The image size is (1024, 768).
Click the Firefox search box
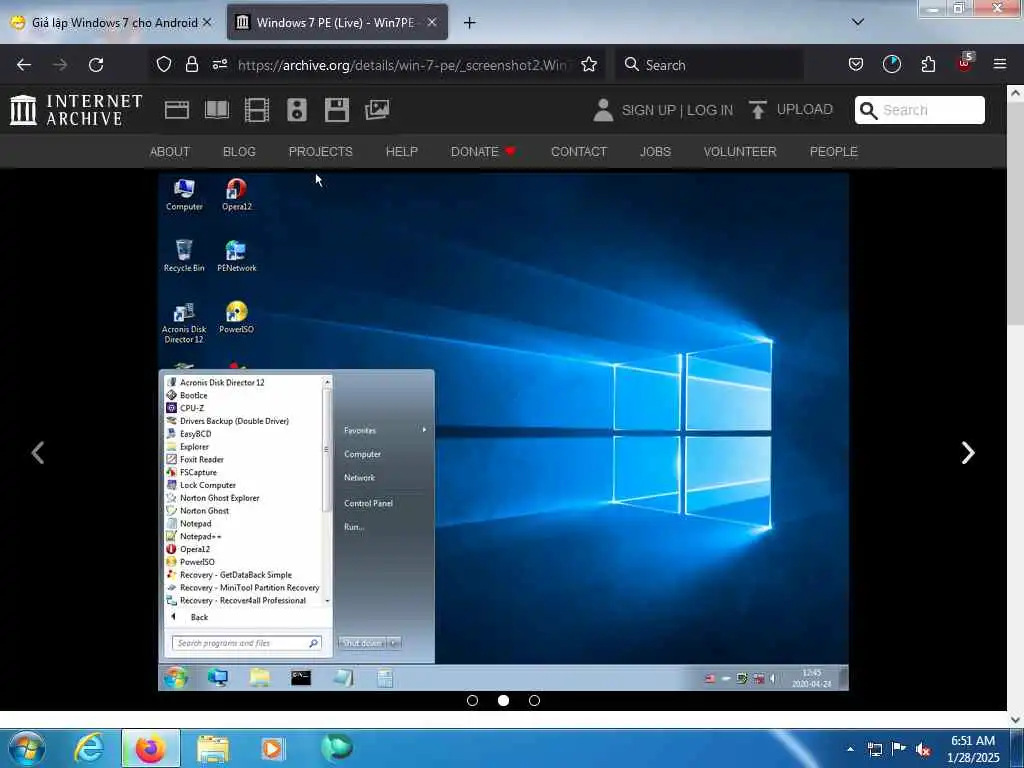click(x=711, y=65)
